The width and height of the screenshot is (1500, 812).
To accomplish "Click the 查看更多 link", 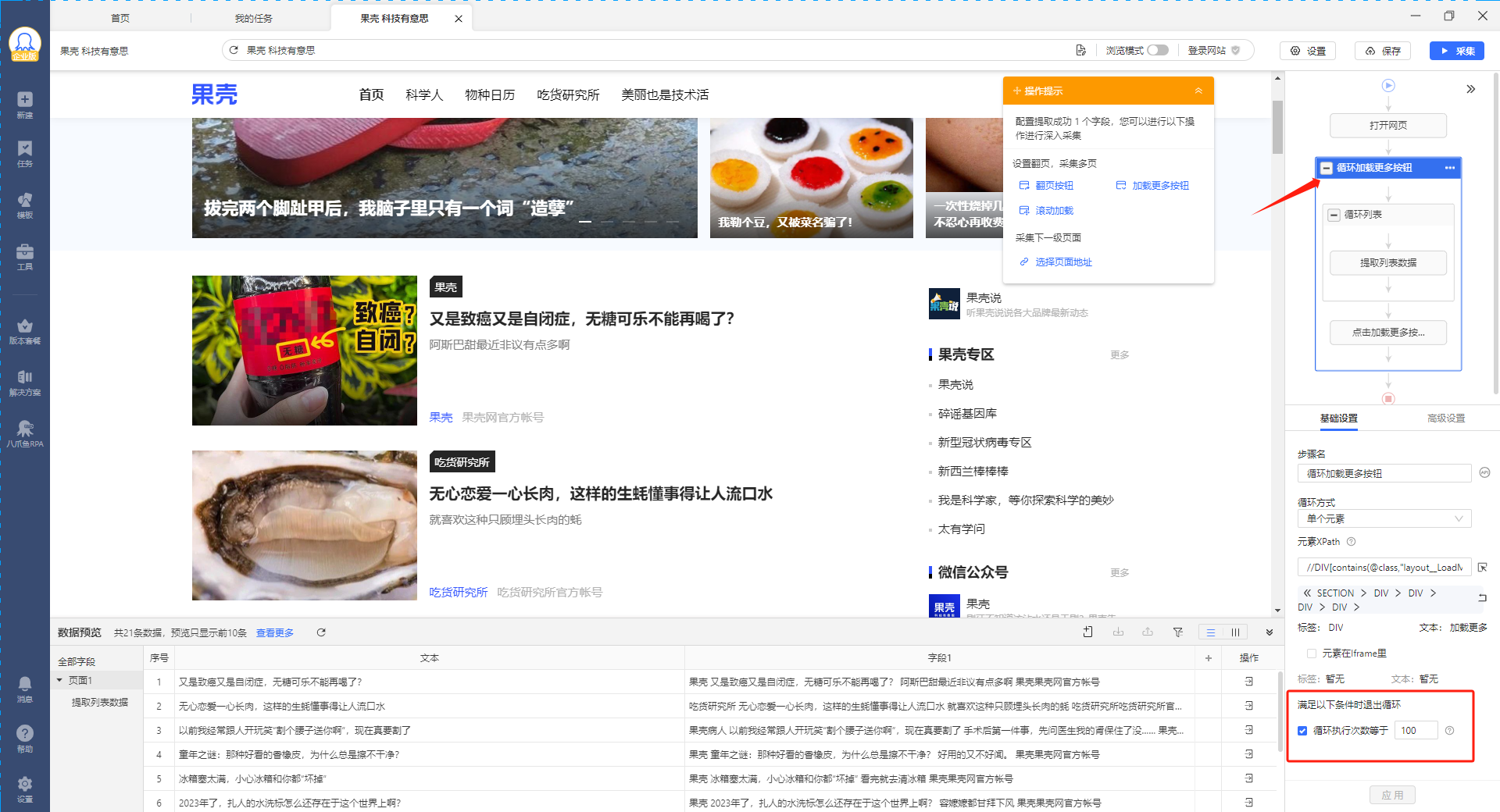I will click(275, 632).
